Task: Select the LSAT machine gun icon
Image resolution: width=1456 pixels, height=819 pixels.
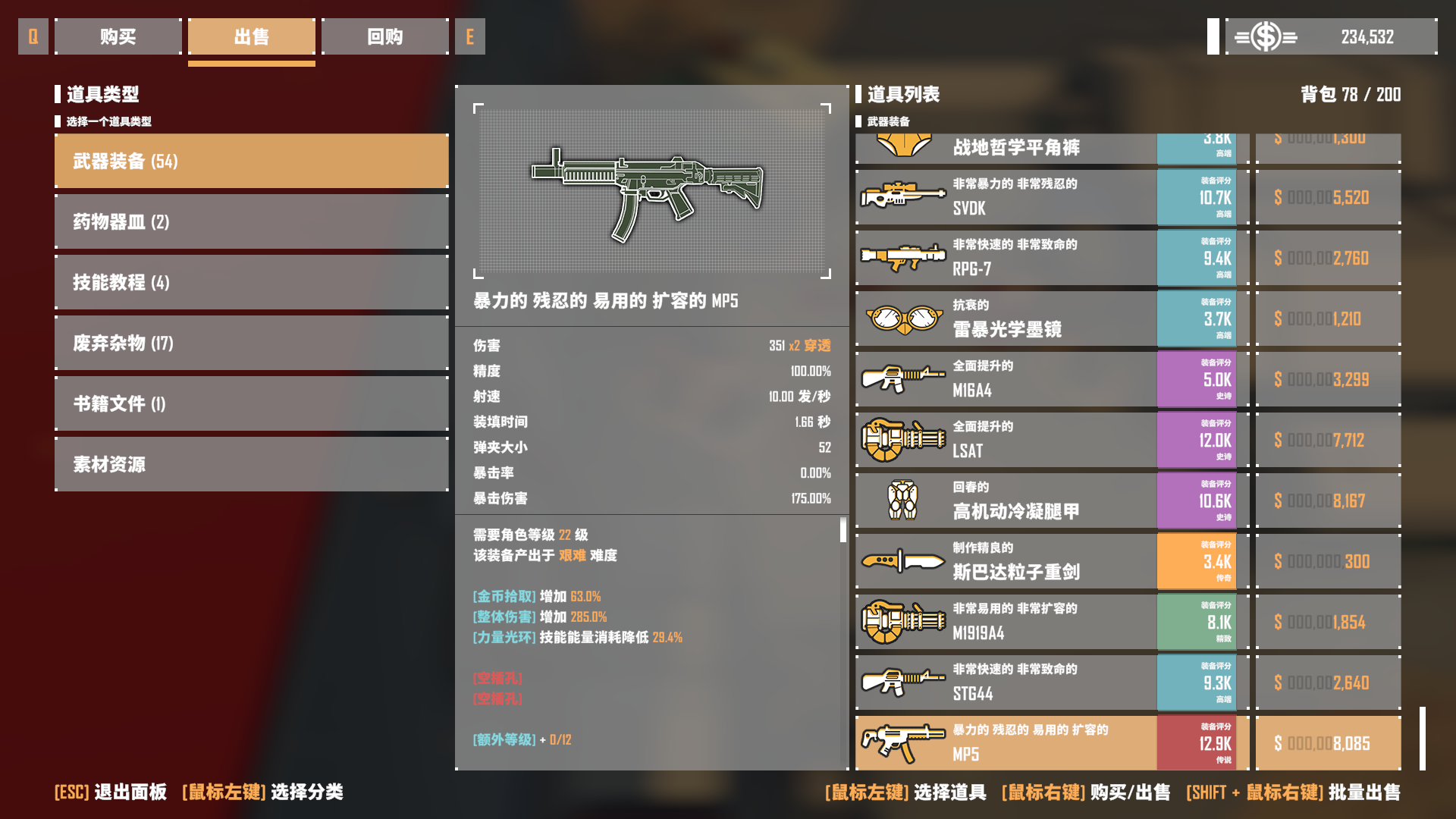Action: [x=902, y=439]
